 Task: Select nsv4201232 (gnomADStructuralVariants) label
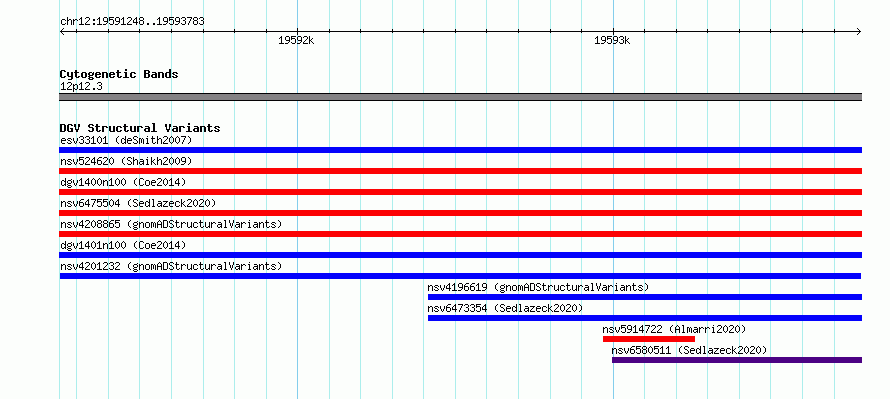pyautogui.click(x=171, y=266)
